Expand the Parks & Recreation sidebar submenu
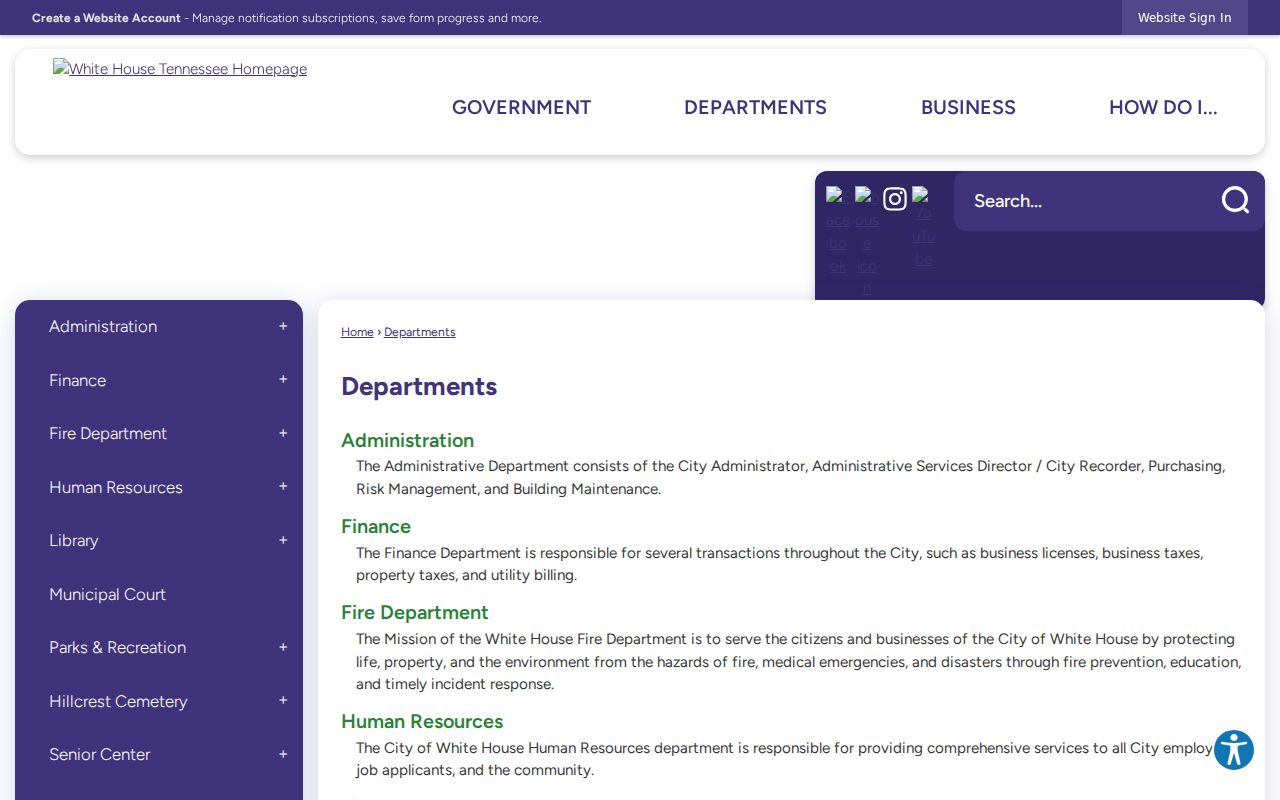Viewport: 1280px width, 800px height. pyautogui.click(x=283, y=647)
